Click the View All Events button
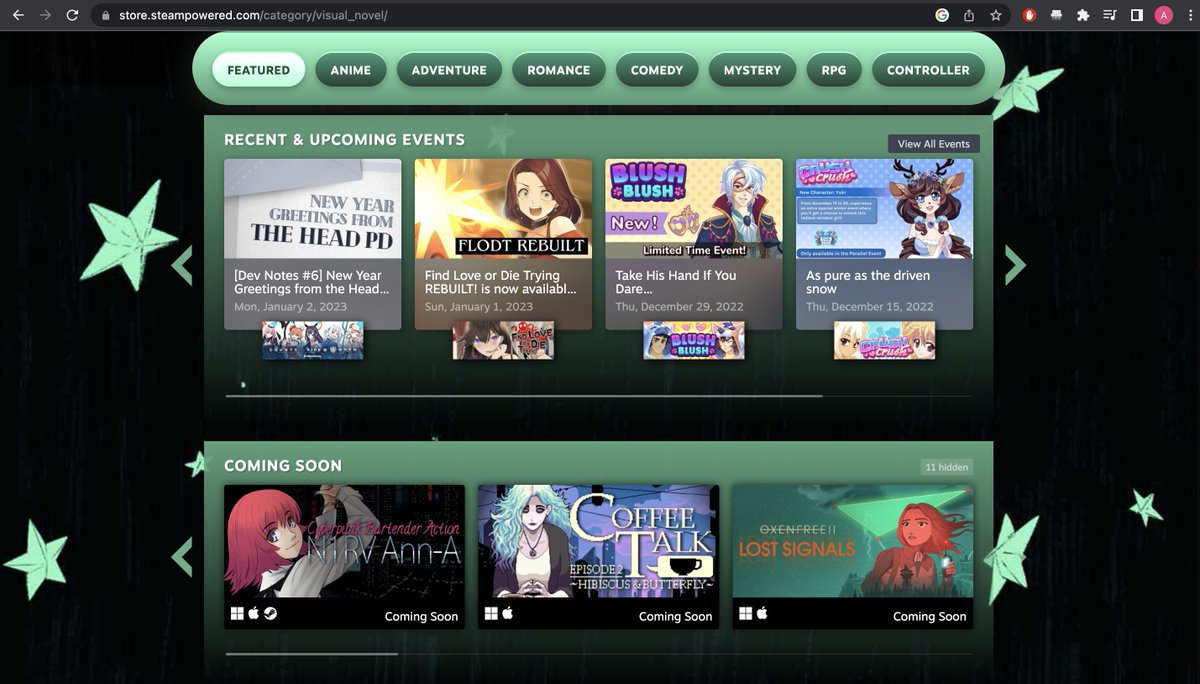Screen dimensions: 1200x684 [934, 144]
